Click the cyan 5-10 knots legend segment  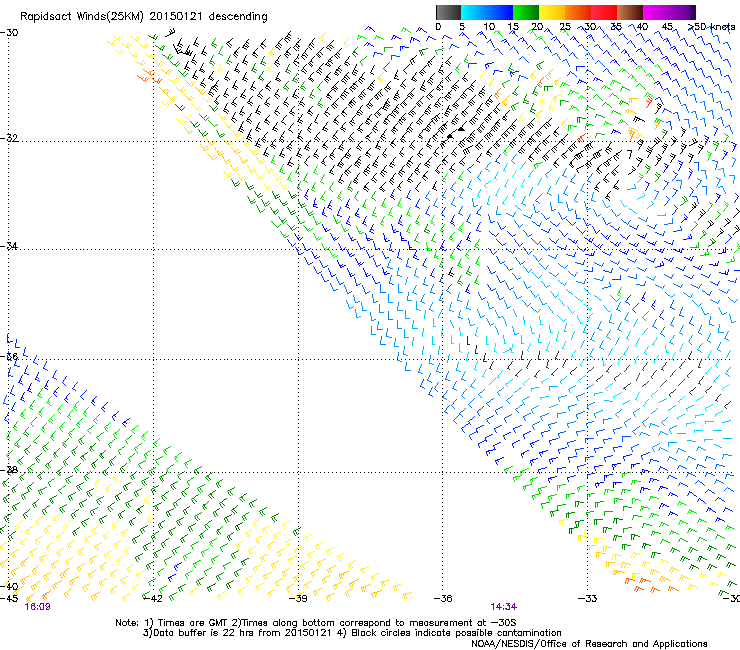coord(474,12)
